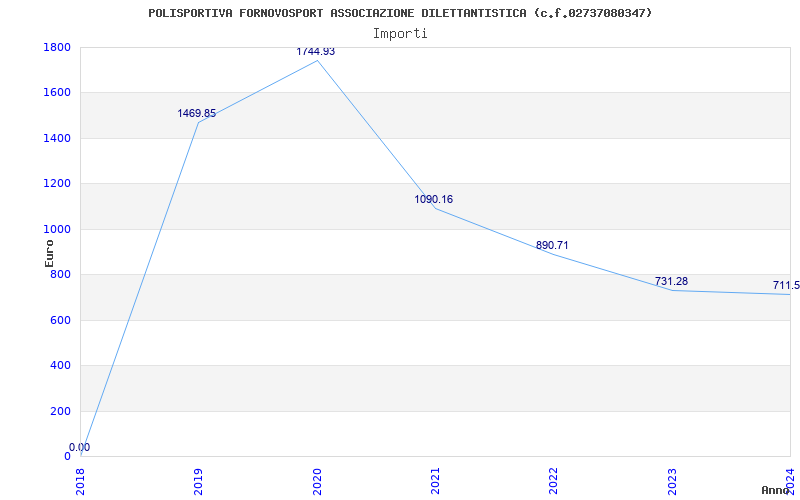Click the 1090.16 value label
This screenshot has width=800, height=500.
click(x=434, y=199)
